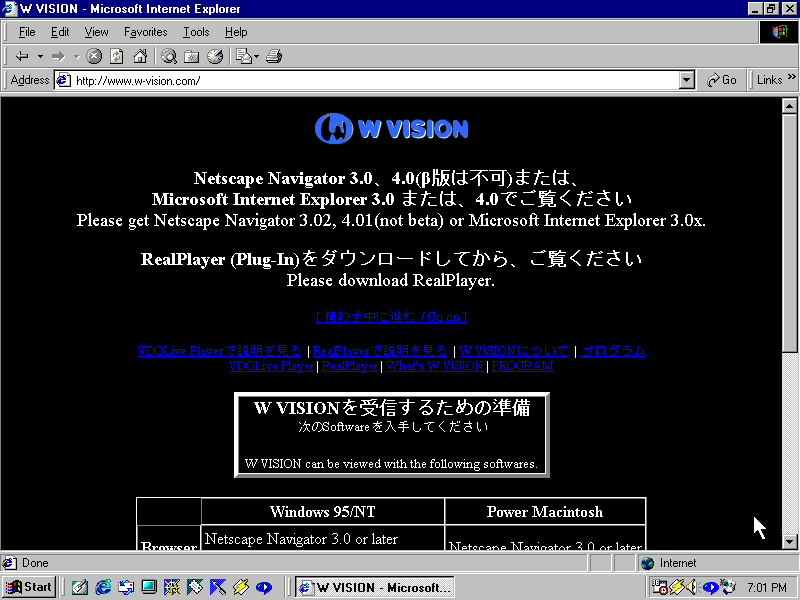Click the page icon beside the URL
Viewport: 800px width, 600px height.
point(63,80)
